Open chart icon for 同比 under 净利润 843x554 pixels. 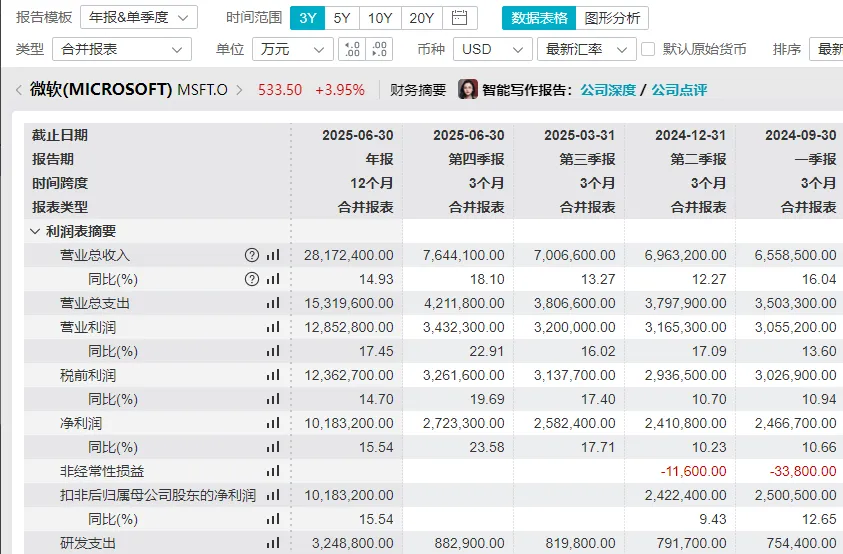tap(273, 447)
